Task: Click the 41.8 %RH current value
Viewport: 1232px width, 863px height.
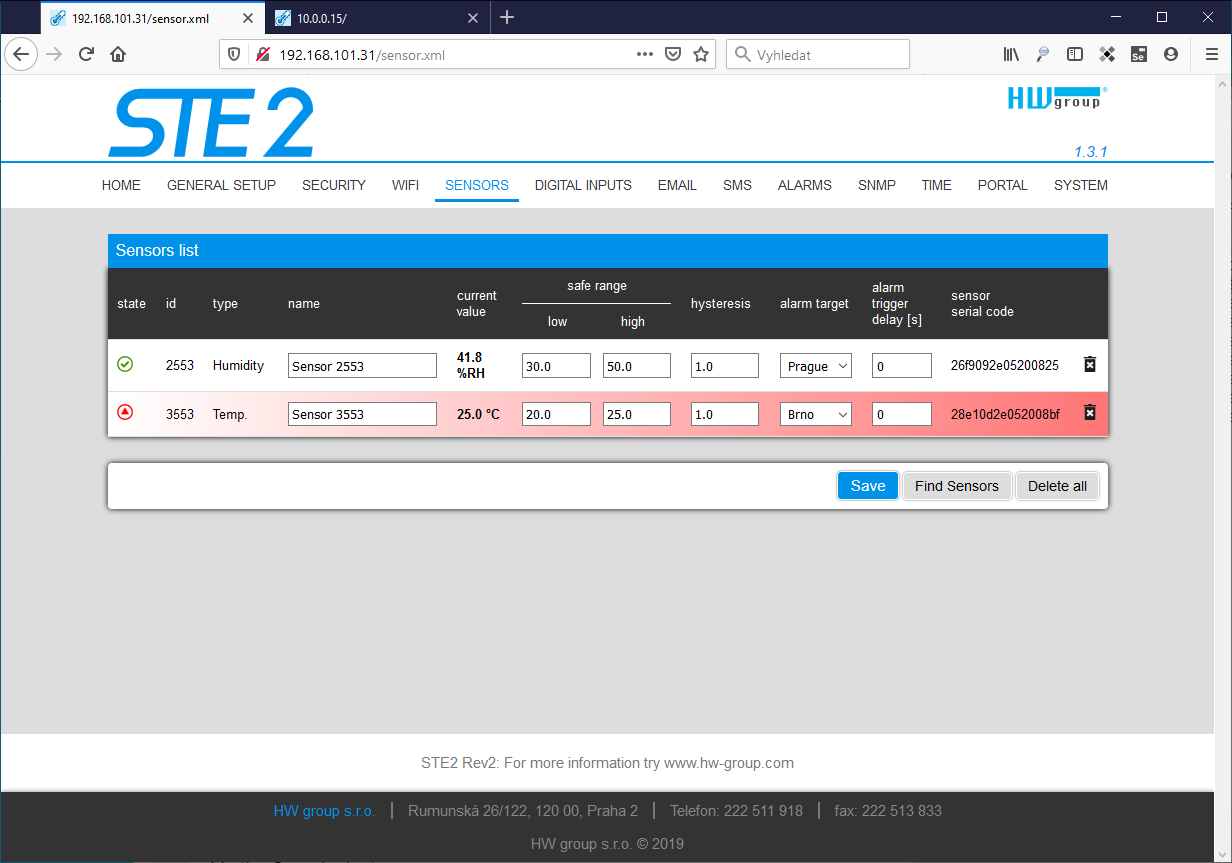Action: pos(471,365)
